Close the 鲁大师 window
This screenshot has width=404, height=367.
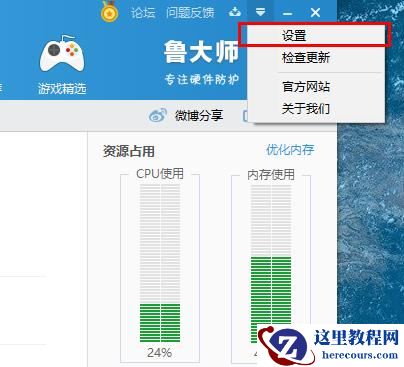tap(315, 13)
